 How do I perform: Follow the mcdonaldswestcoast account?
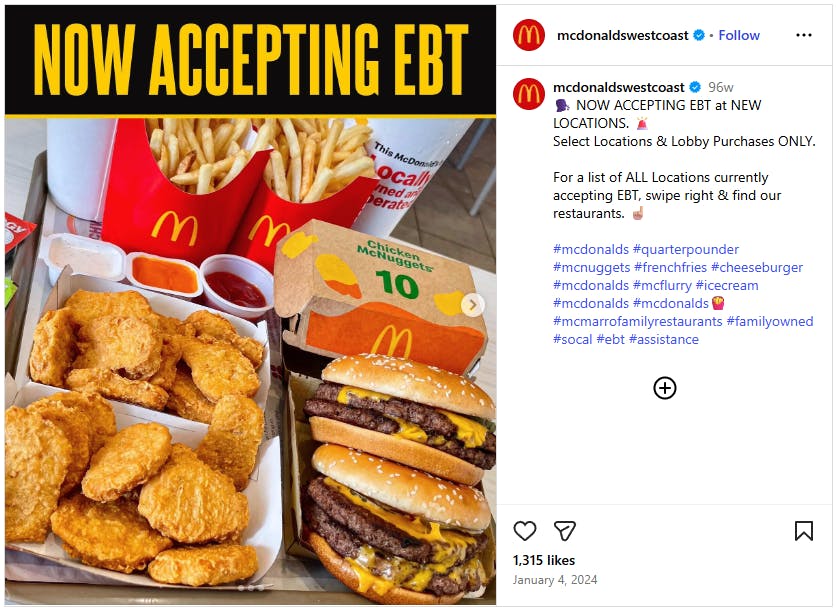point(739,35)
